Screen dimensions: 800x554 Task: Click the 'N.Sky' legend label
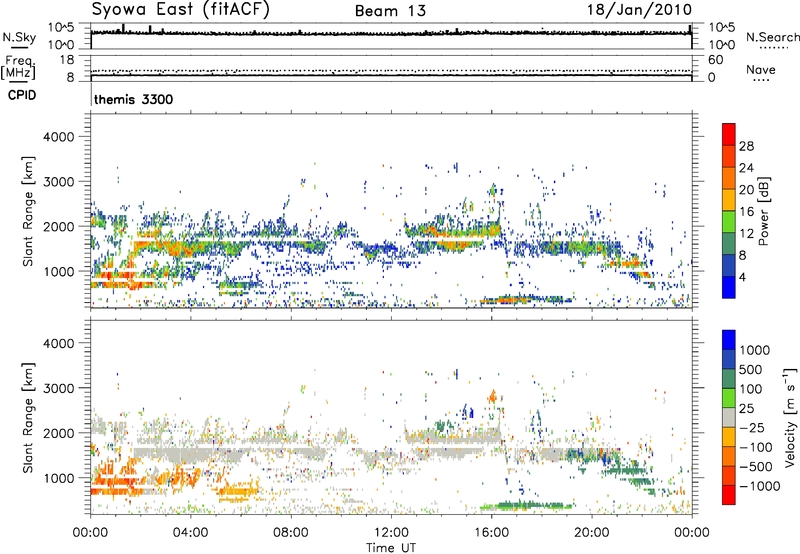(x=19, y=37)
